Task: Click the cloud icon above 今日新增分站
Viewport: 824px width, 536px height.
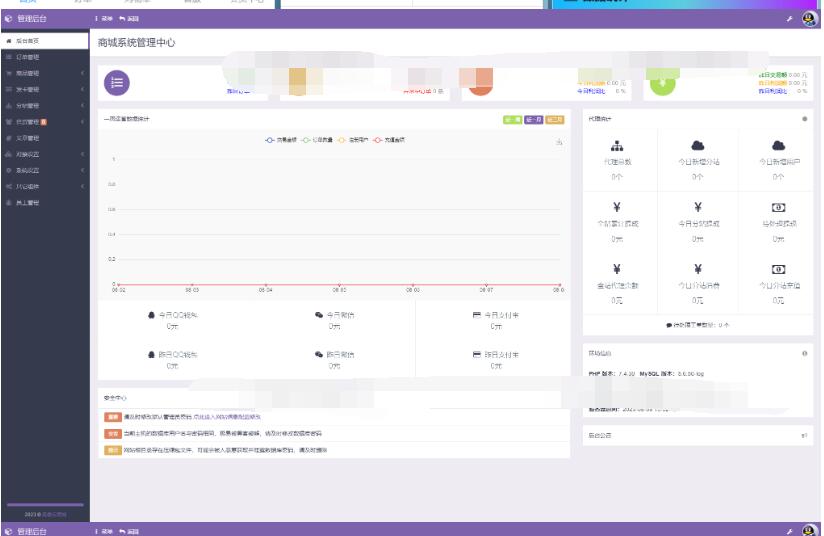Action: [x=697, y=146]
